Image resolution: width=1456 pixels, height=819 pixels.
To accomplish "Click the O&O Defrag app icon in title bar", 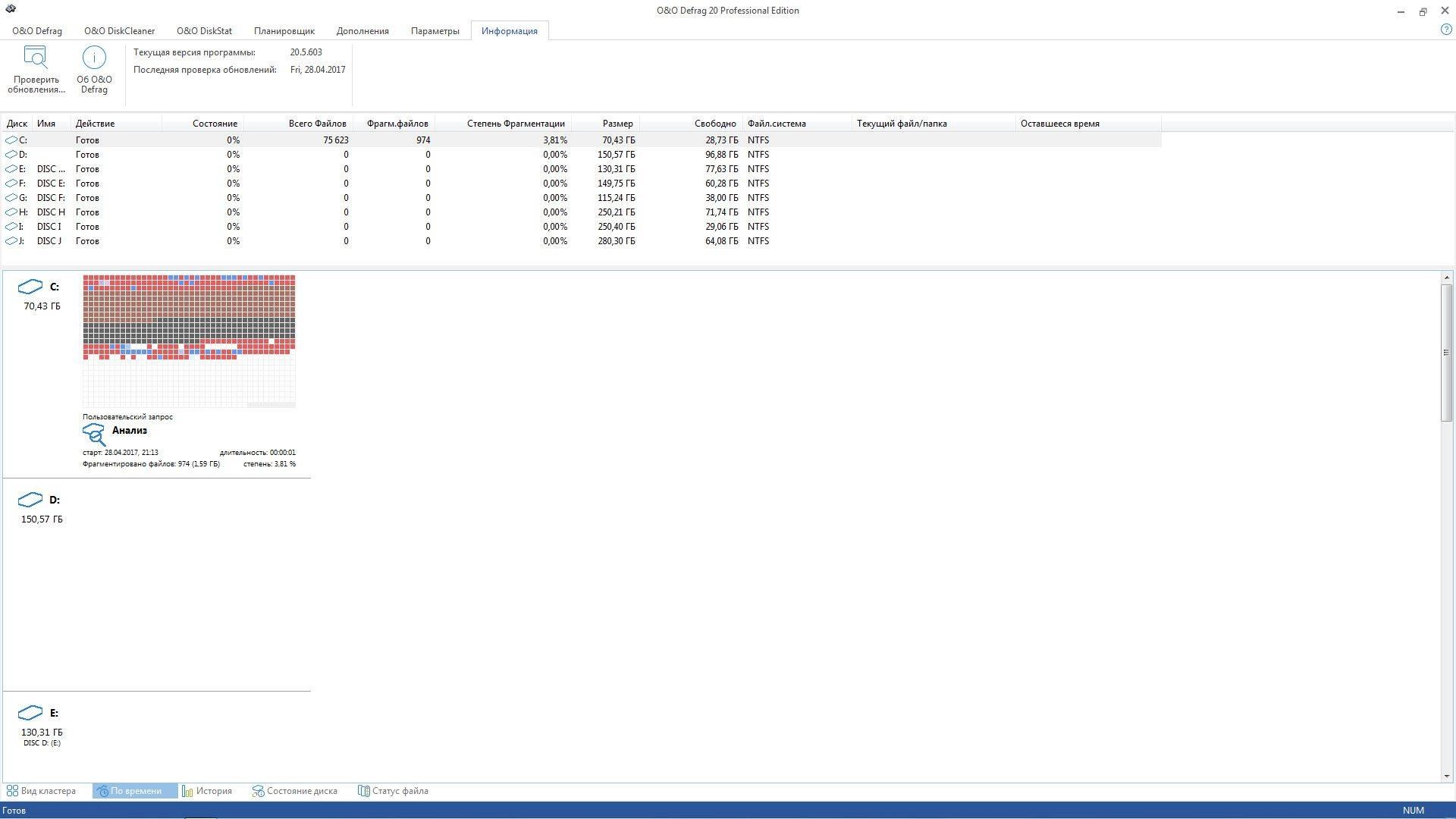I will [11, 9].
